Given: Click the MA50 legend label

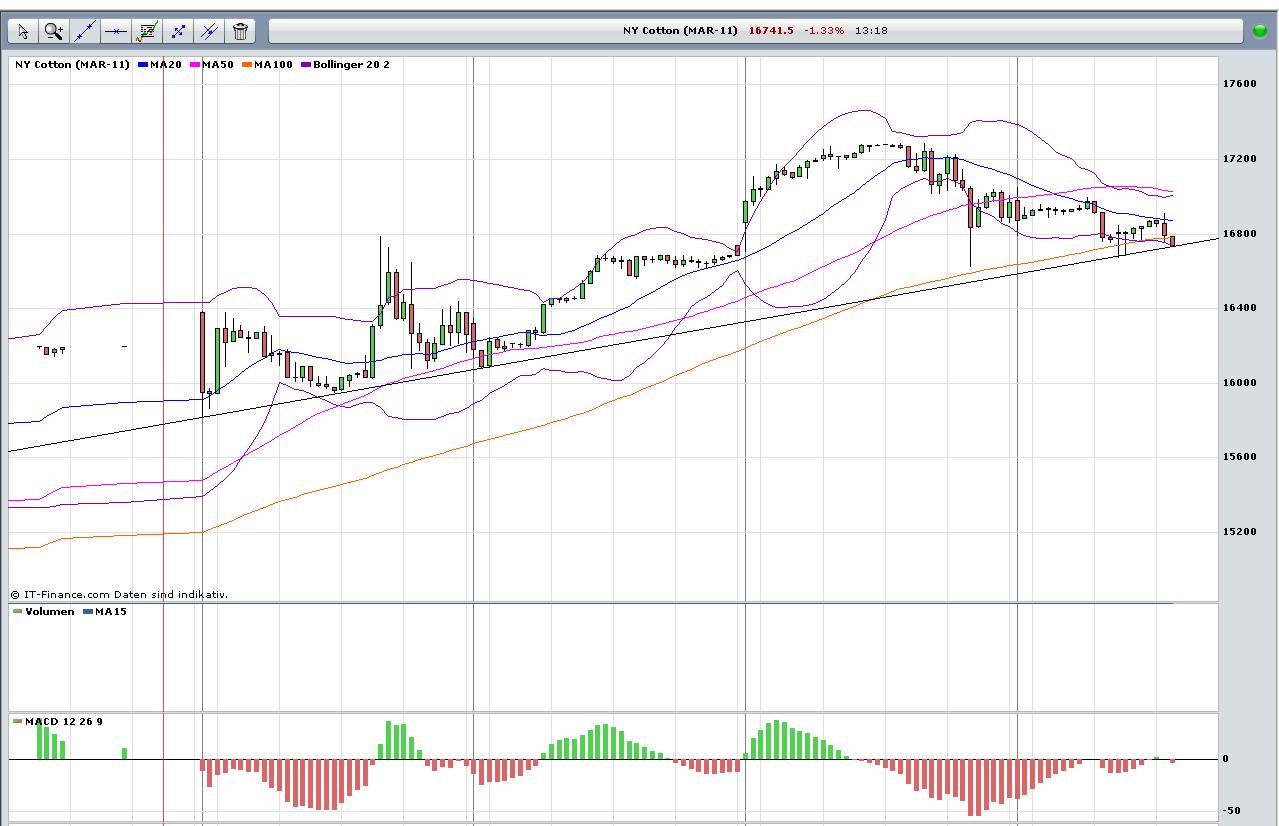Looking at the screenshot, I should (217, 65).
